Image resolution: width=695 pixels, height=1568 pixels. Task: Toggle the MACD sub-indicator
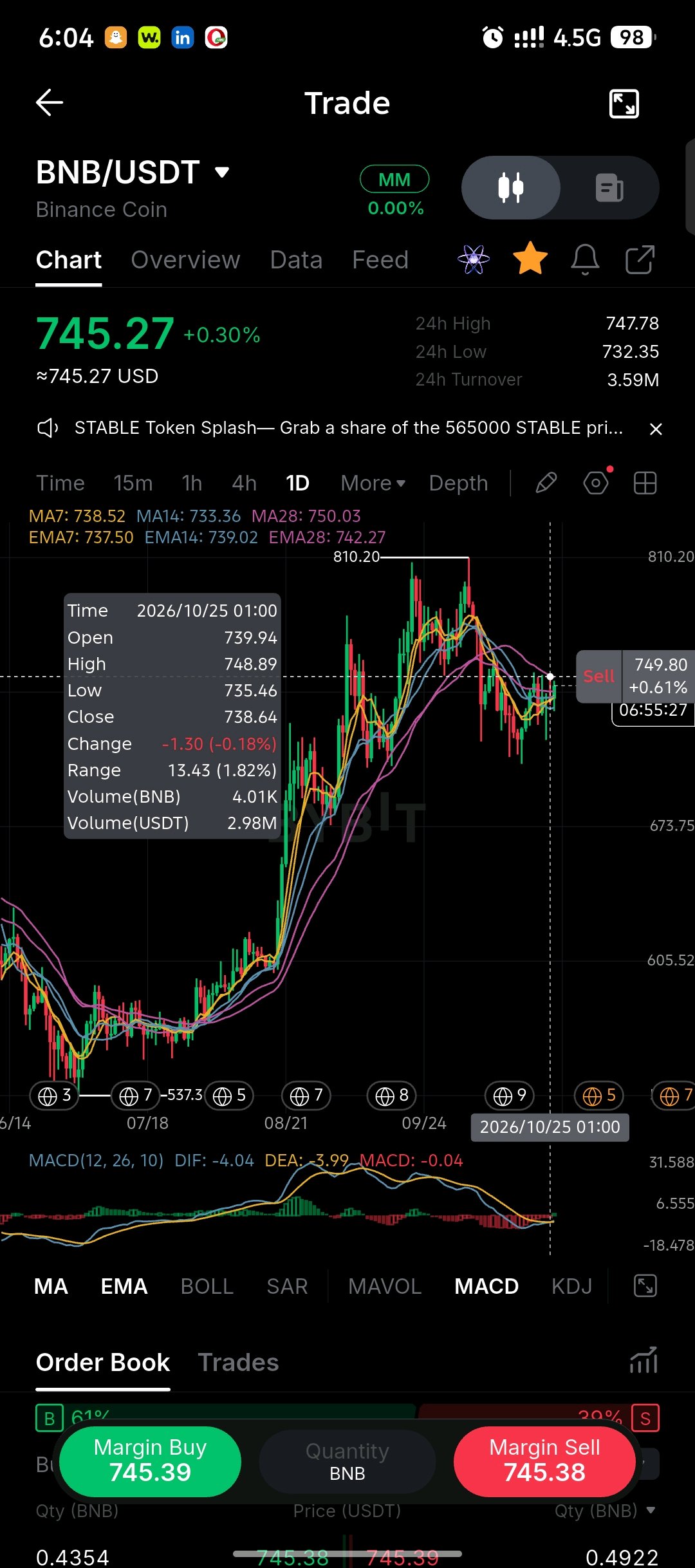(486, 1286)
